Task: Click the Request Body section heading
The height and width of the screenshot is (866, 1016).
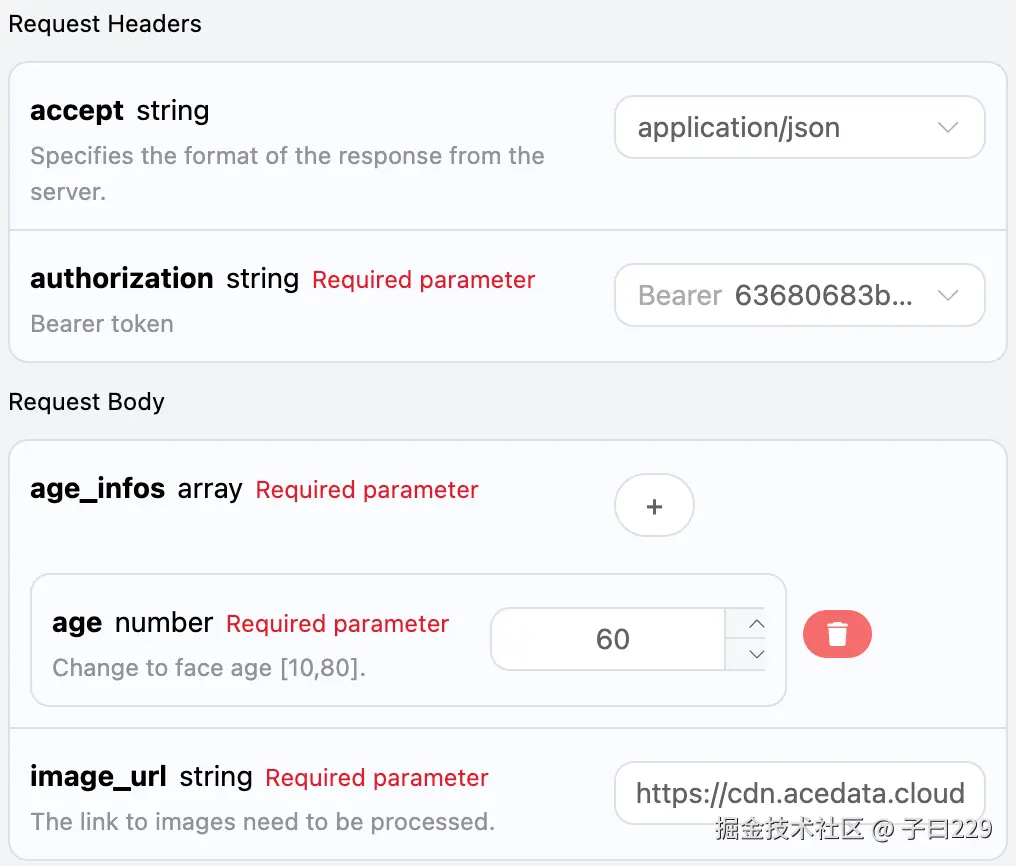Action: click(x=87, y=402)
